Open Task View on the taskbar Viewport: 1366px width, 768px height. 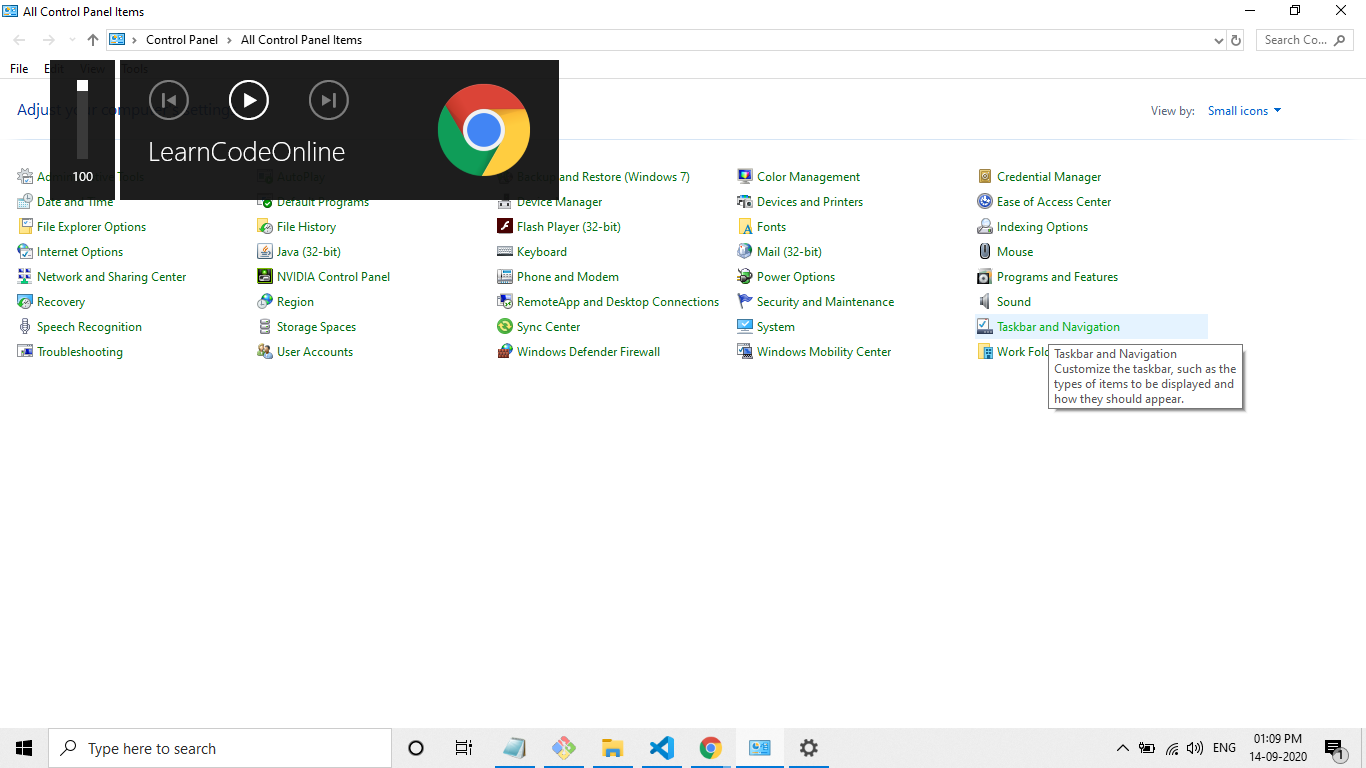[x=463, y=748]
